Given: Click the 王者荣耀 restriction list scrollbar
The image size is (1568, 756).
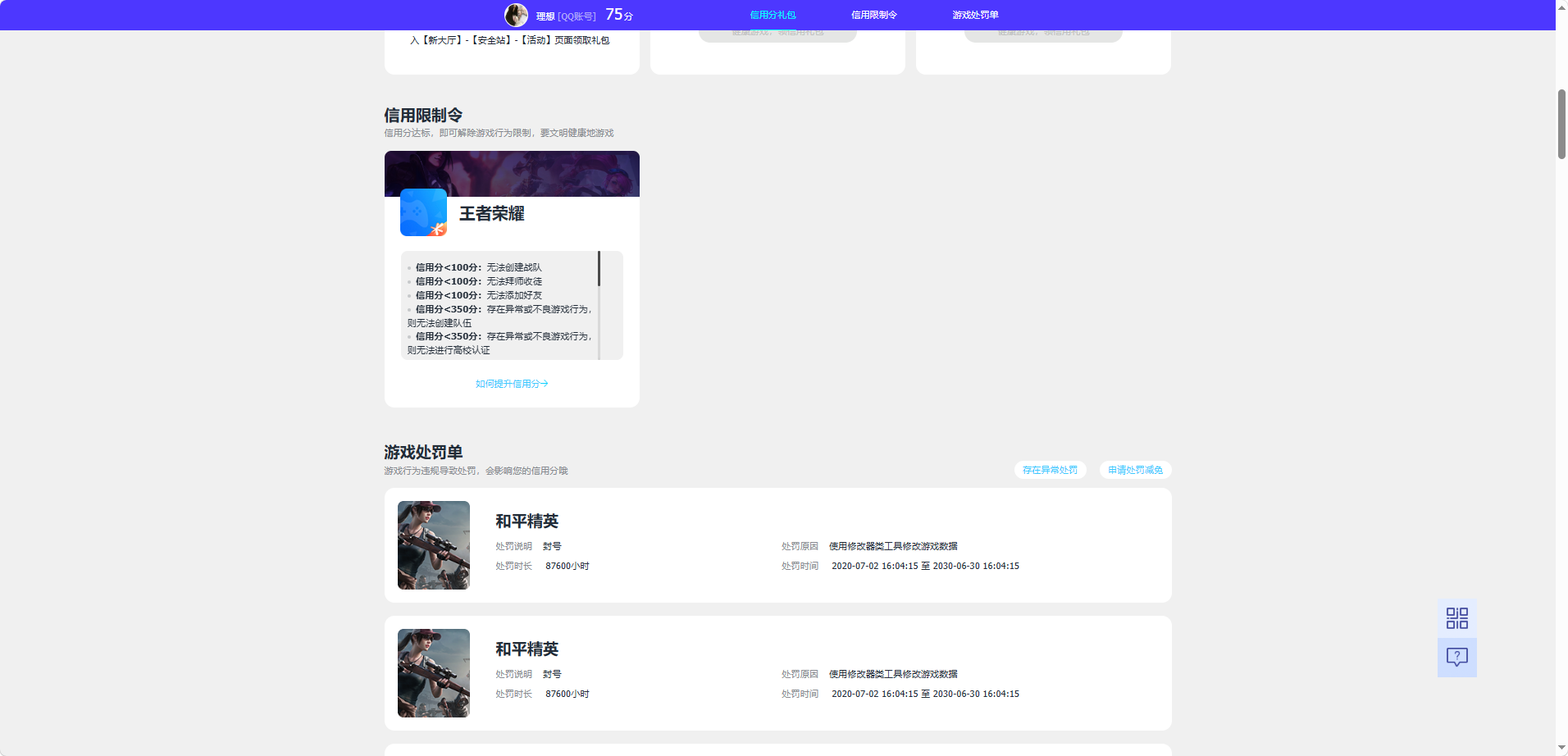Looking at the screenshot, I should pos(599,269).
